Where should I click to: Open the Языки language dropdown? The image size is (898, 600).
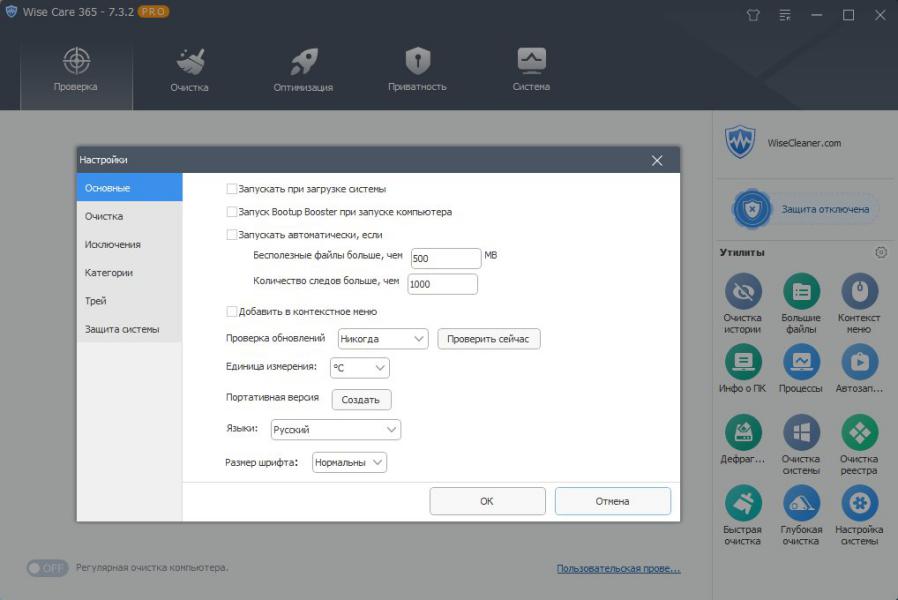pyautogui.click(x=335, y=430)
